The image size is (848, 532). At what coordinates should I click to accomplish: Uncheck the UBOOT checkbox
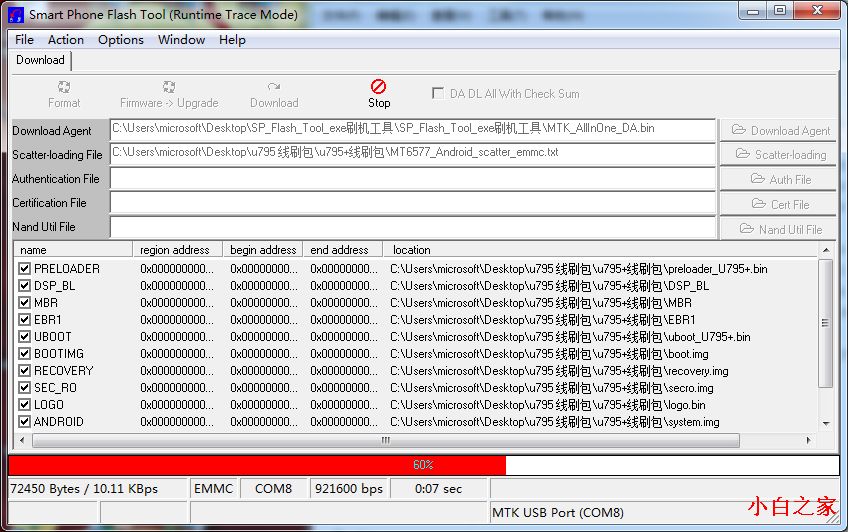pyautogui.click(x=24, y=336)
